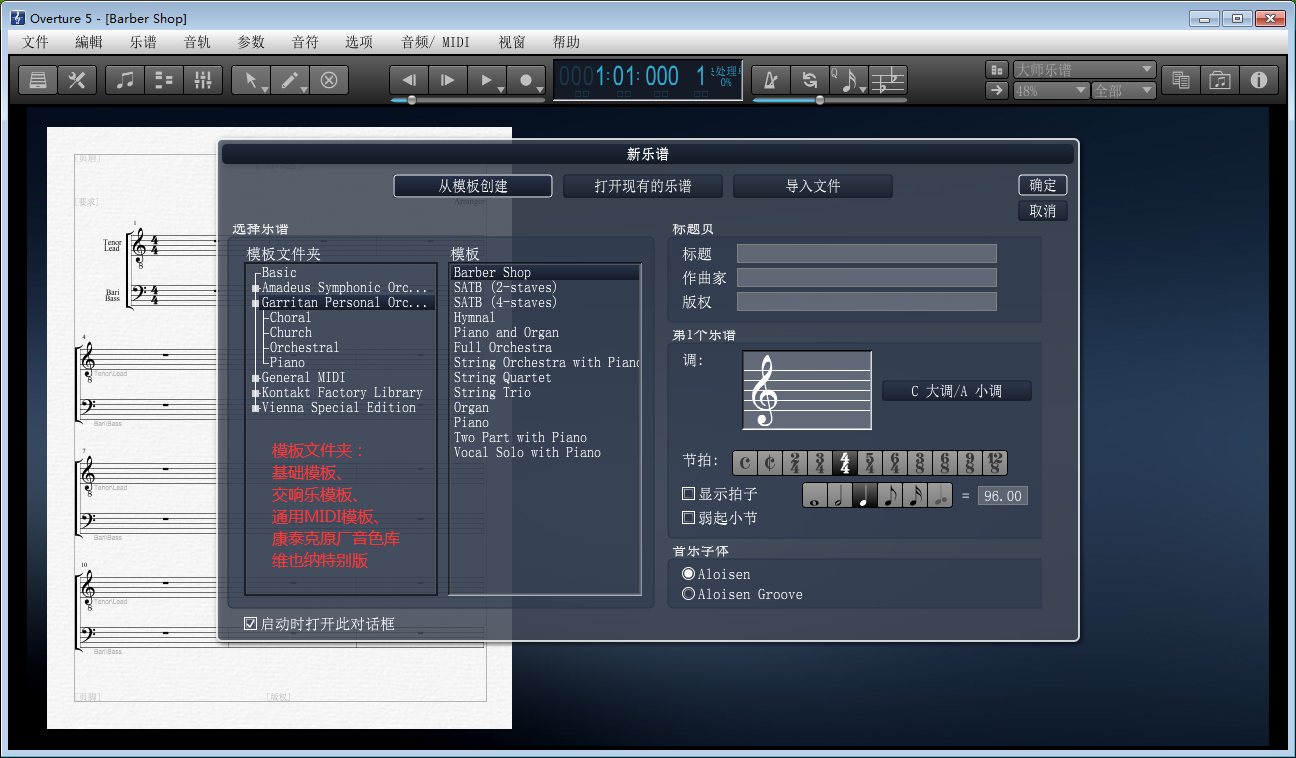Confirm with the 确定 button

click(x=1043, y=185)
